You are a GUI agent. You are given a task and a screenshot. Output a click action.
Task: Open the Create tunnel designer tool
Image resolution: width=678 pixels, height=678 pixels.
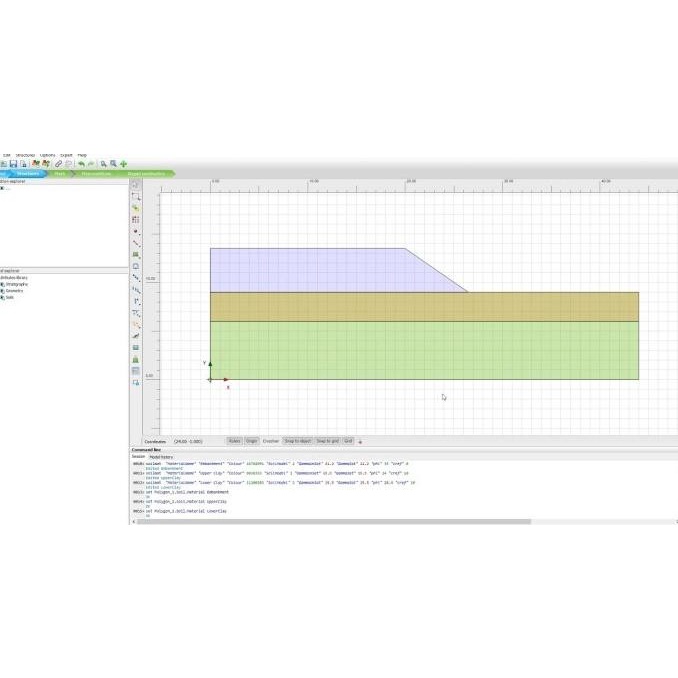[x=136, y=266]
